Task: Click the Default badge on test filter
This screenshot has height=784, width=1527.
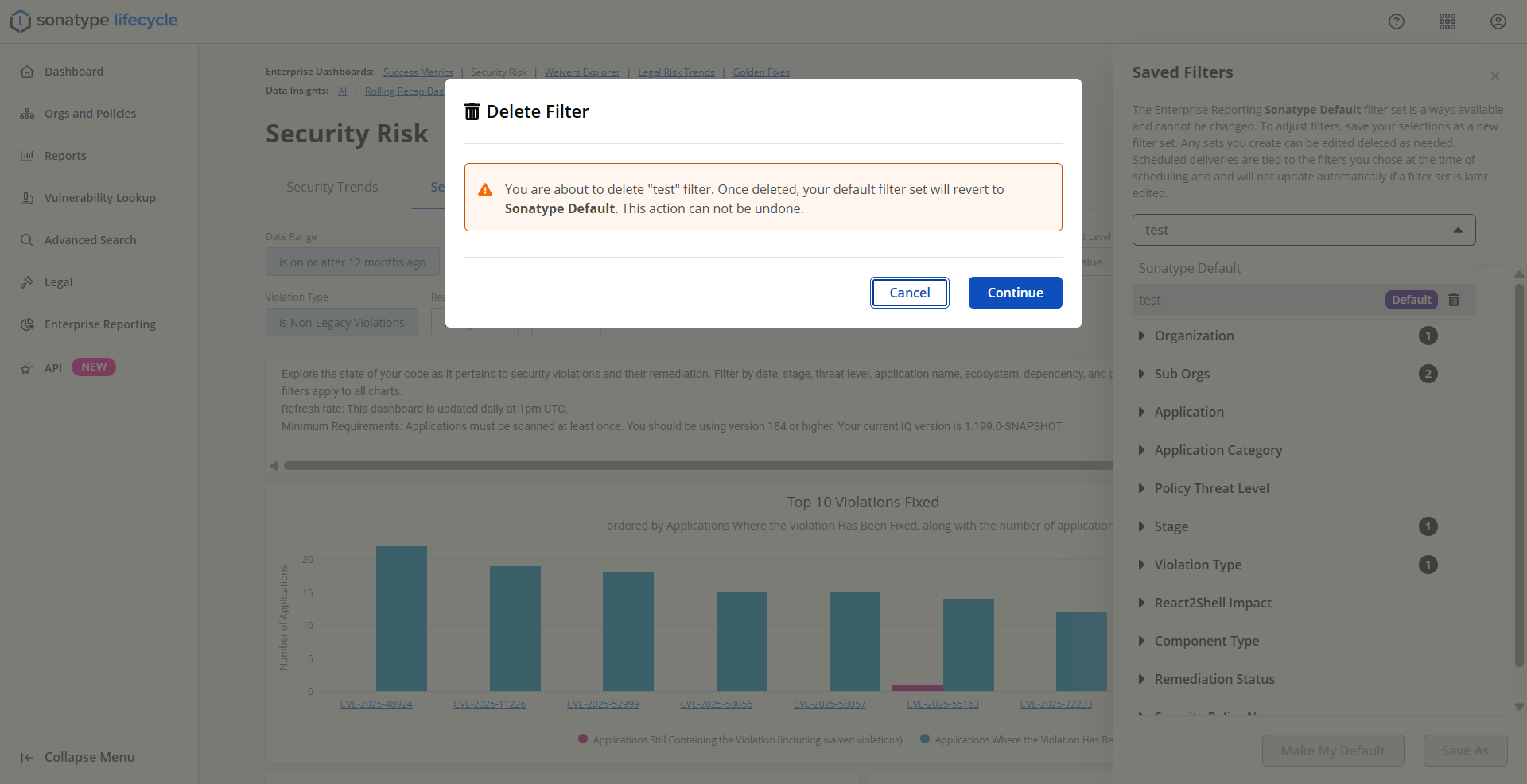Action: (1412, 300)
